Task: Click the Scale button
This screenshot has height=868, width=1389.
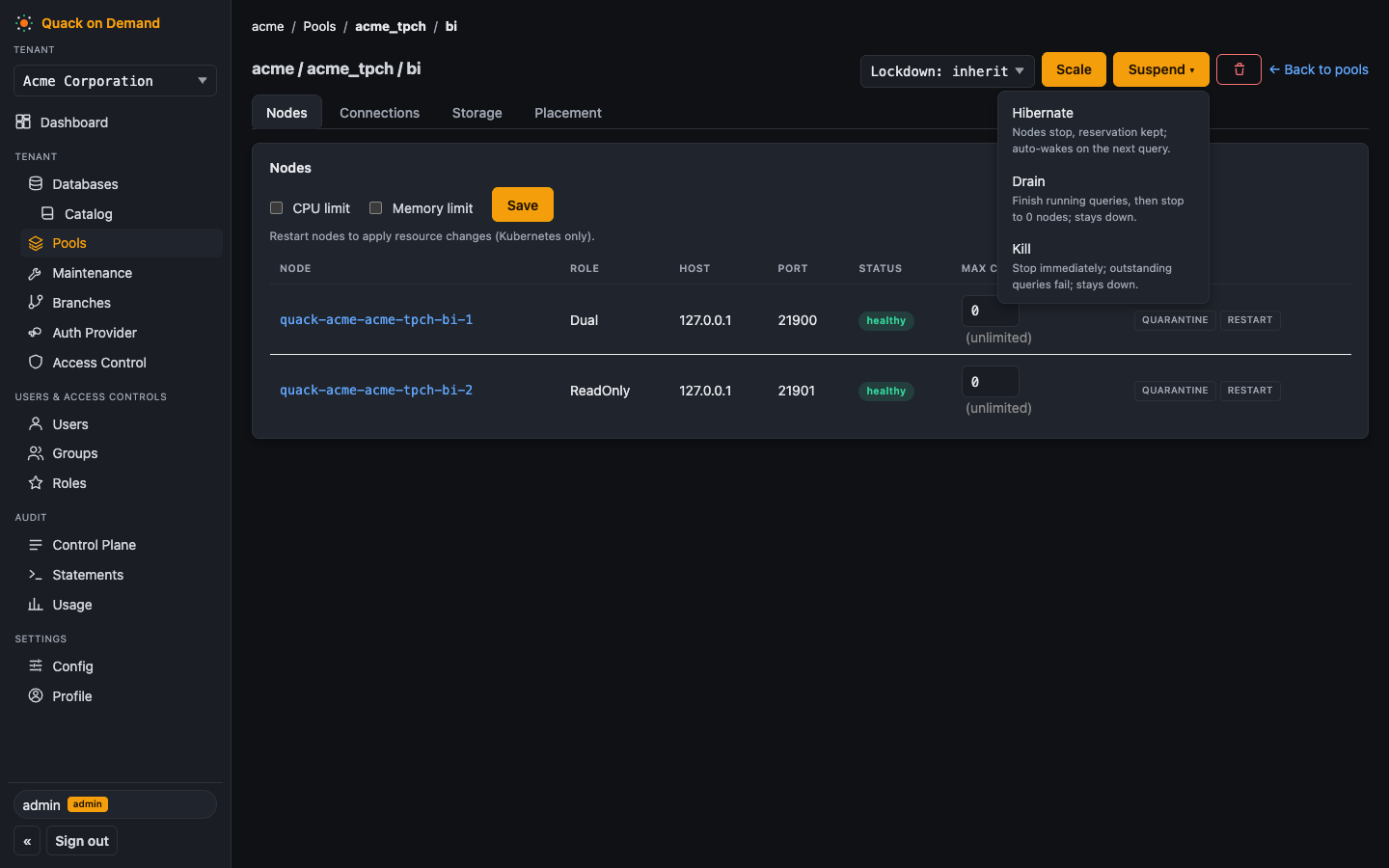Action: 1074,69
